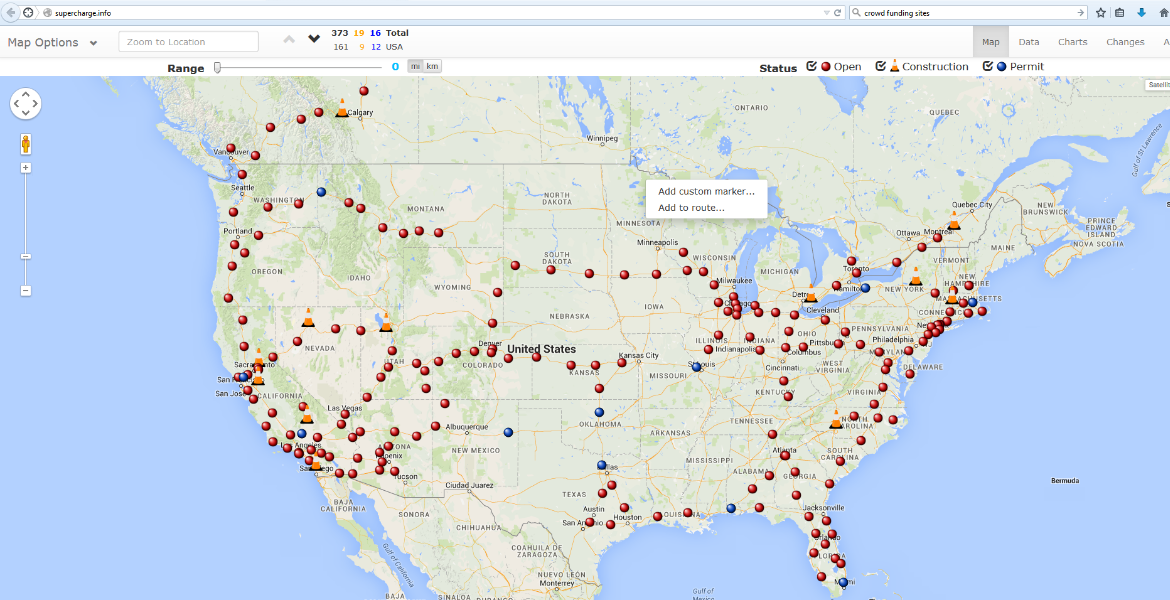Click the map zoom in plus button
1170x600 pixels.
coord(26,168)
